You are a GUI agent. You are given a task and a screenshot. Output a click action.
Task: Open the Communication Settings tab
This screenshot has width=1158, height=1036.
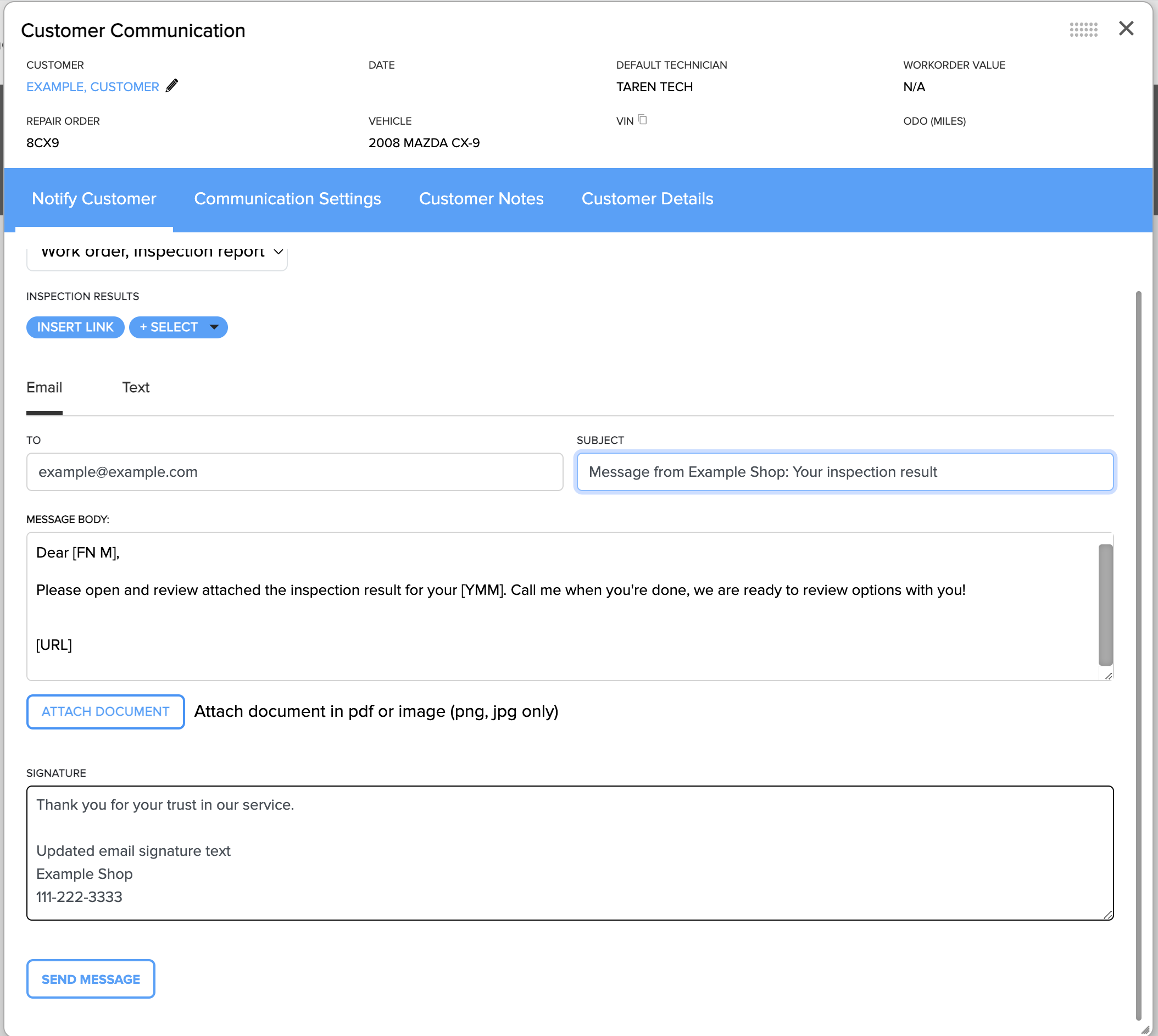[x=287, y=199]
